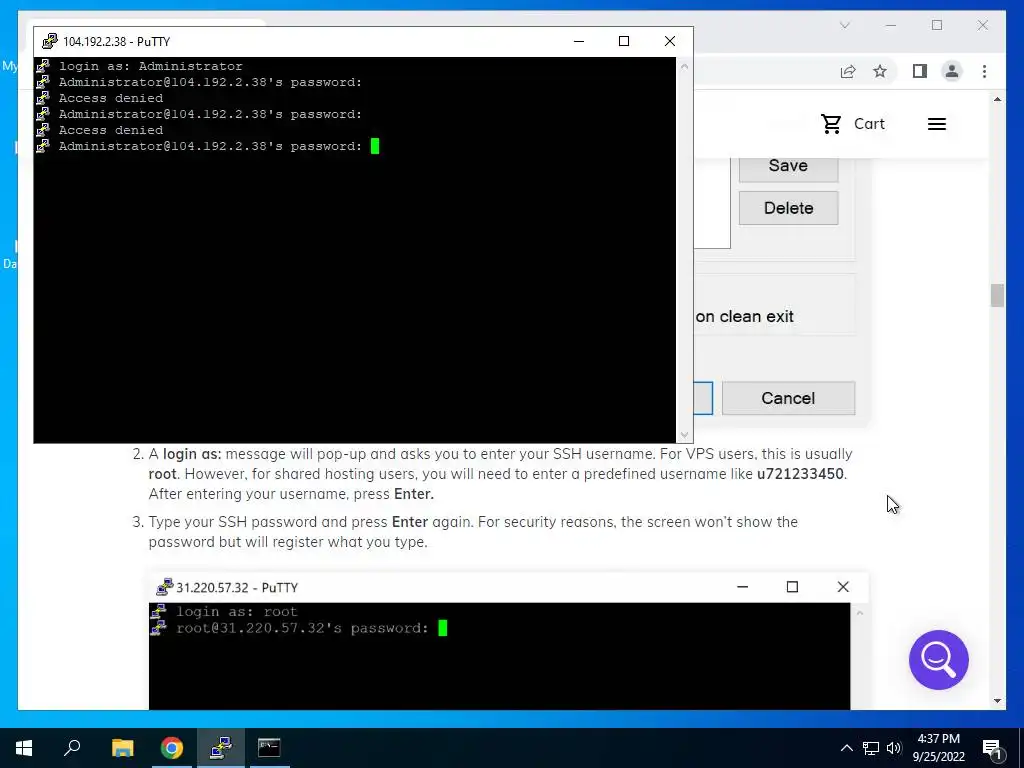This screenshot has height=768, width=1024.
Task: Open the Chrome profile avatar
Action: (x=952, y=71)
